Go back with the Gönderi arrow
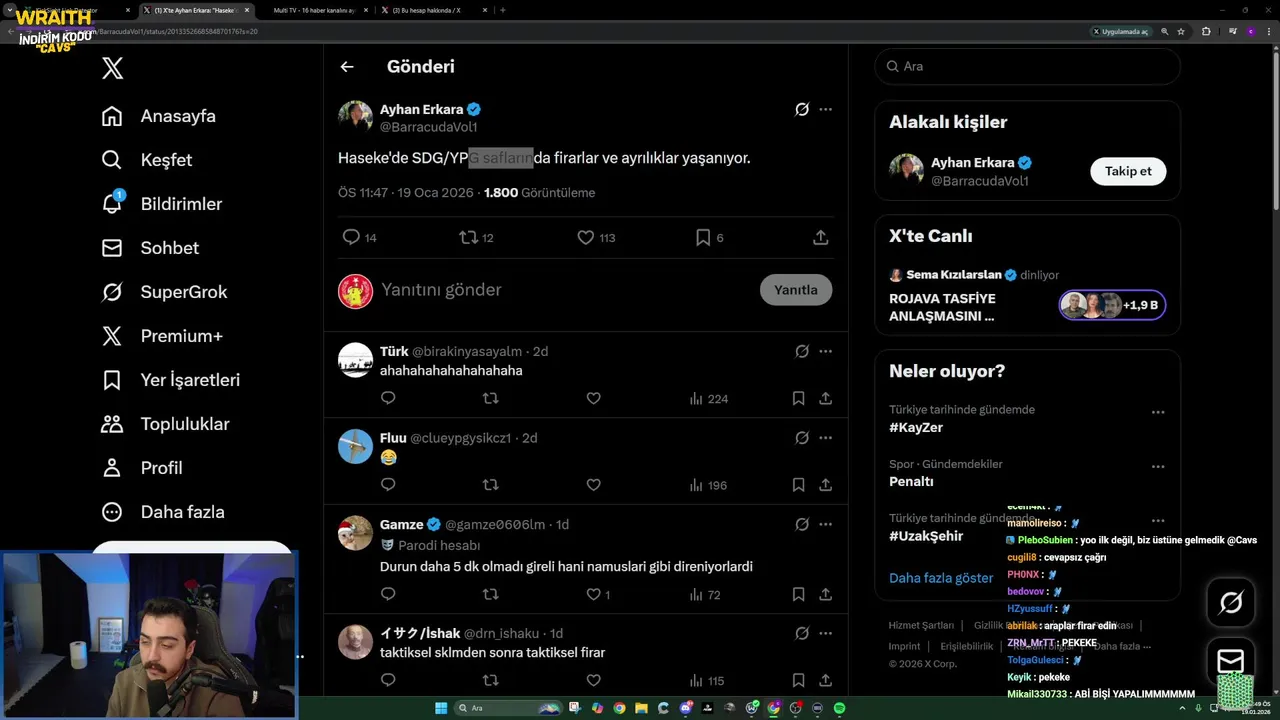1280x720 pixels. point(347,67)
